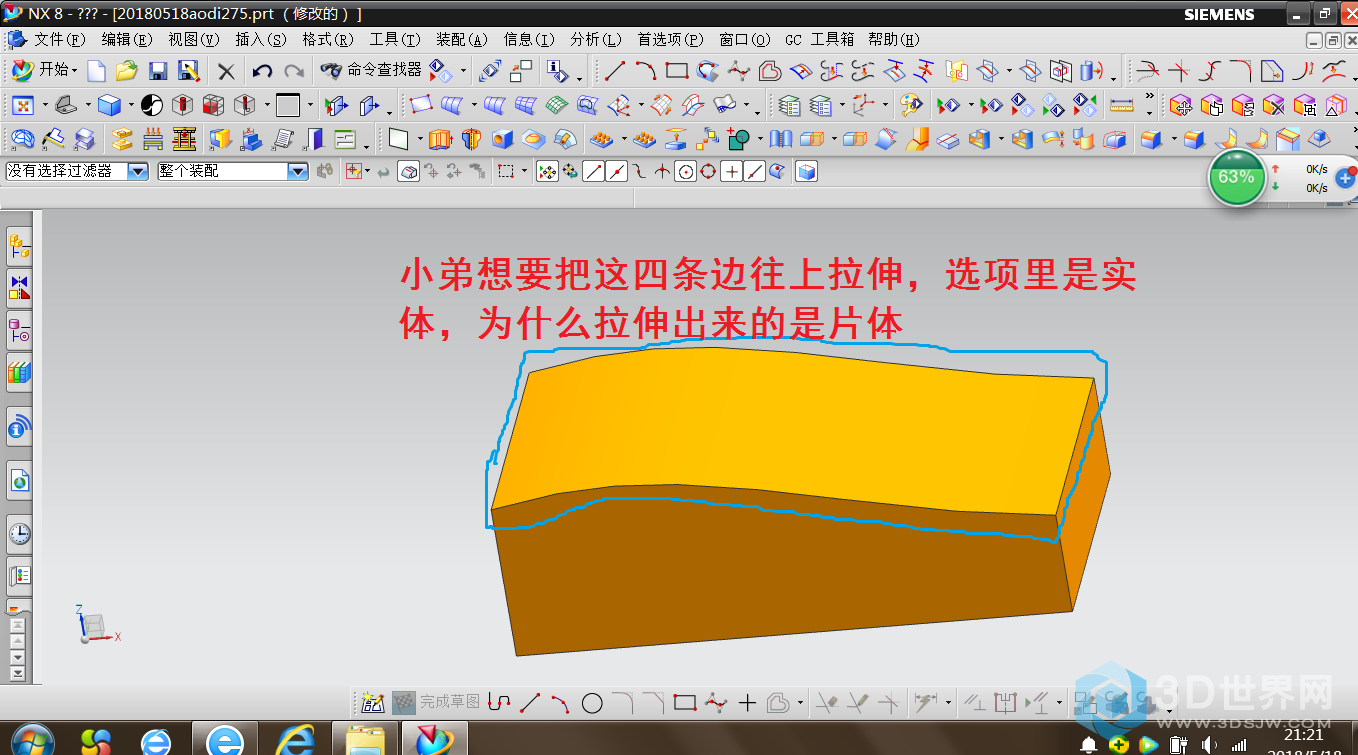Select the sketch Rectangle tool in bottom toolbar

point(685,703)
